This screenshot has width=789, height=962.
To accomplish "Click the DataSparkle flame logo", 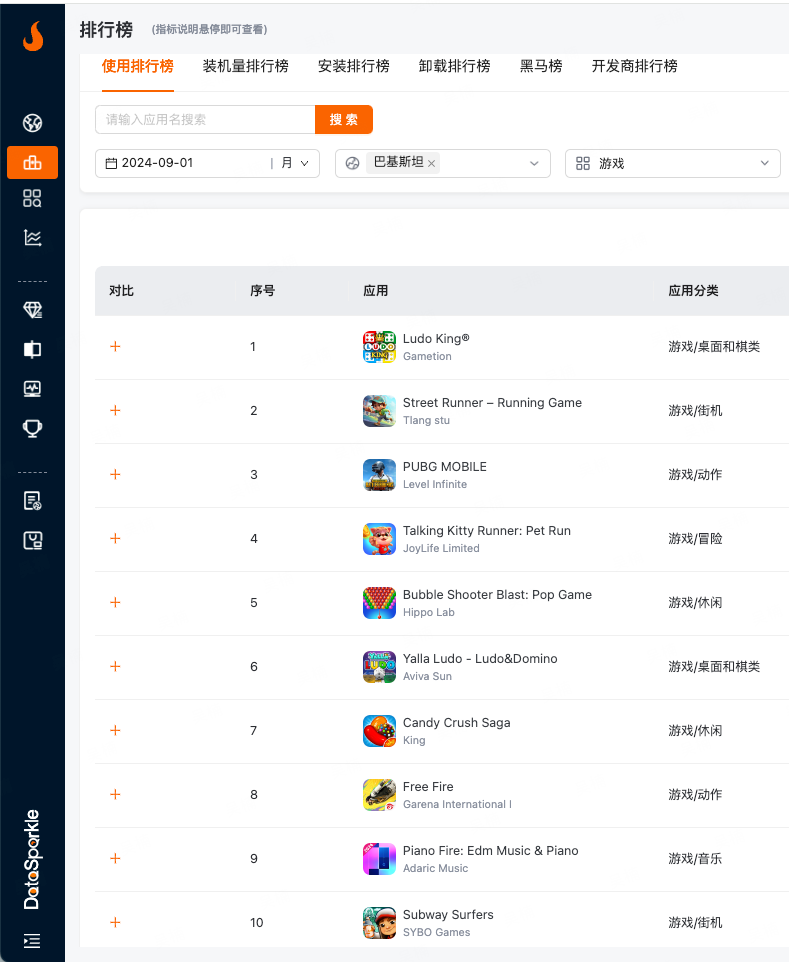I will click(x=33, y=36).
